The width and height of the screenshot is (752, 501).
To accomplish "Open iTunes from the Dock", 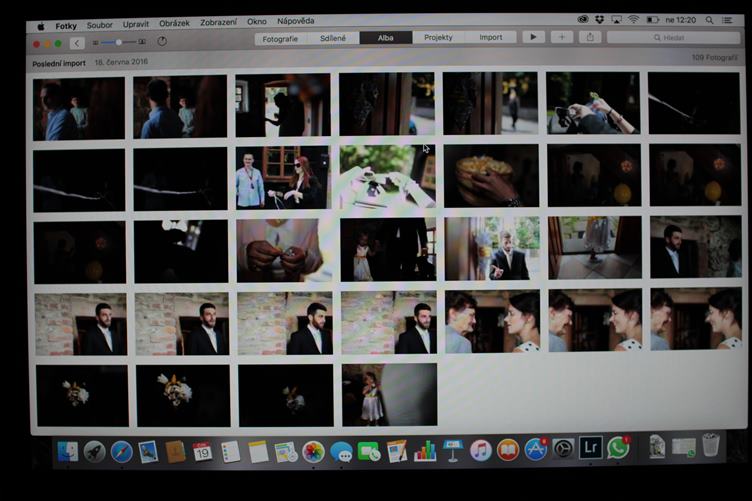I will click(481, 451).
